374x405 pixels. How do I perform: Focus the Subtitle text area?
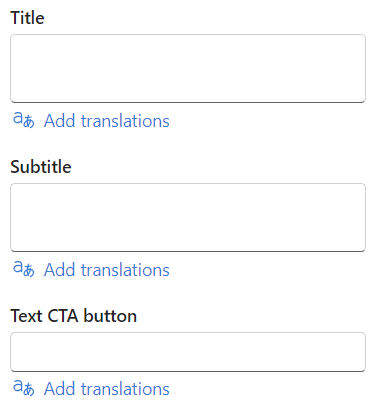tap(188, 217)
